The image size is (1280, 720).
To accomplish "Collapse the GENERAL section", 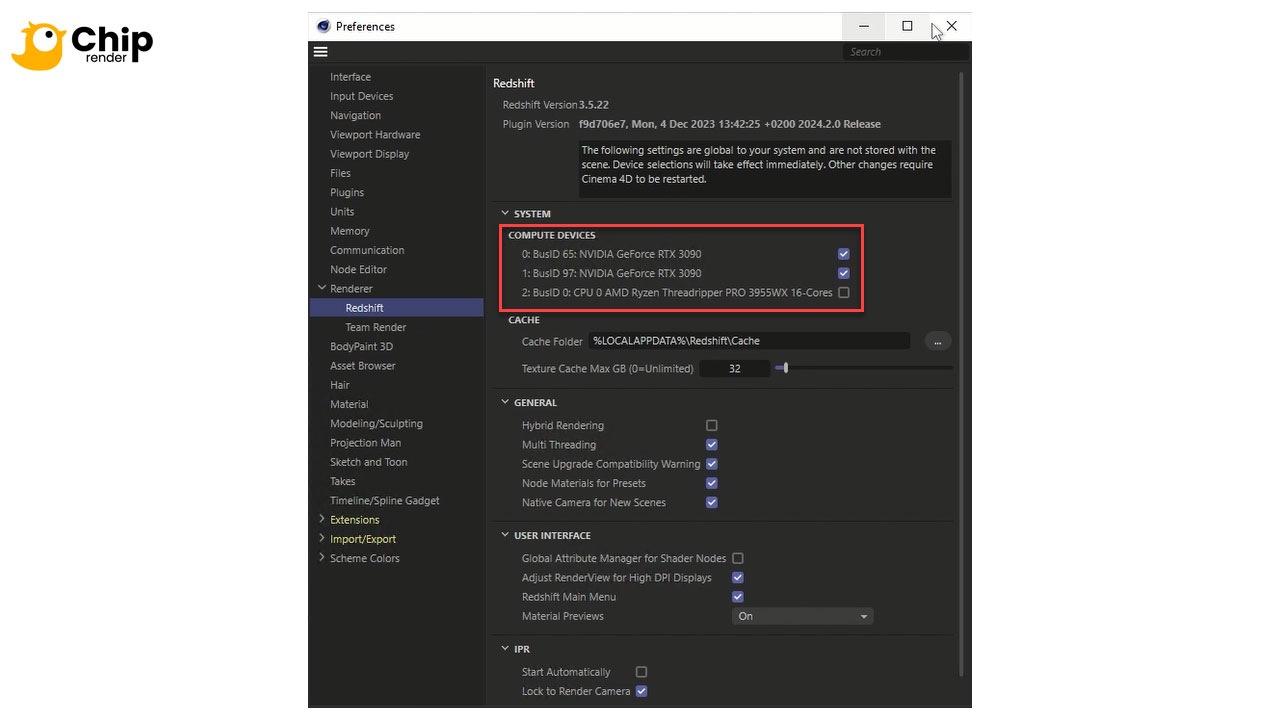I will [505, 402].
